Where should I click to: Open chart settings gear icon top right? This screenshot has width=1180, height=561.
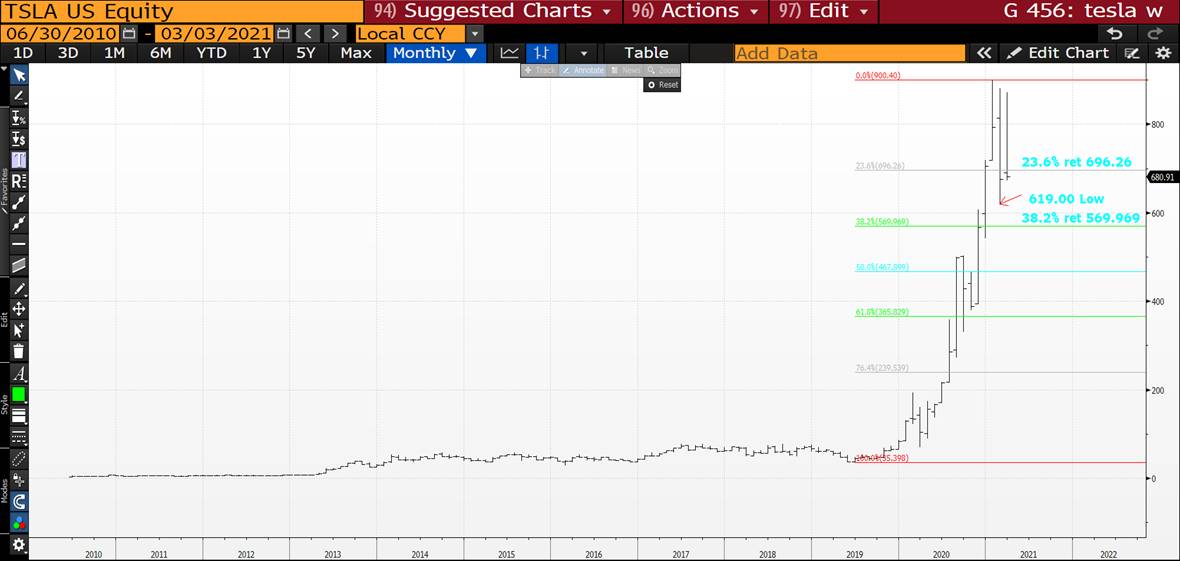tap(1163, 53)
